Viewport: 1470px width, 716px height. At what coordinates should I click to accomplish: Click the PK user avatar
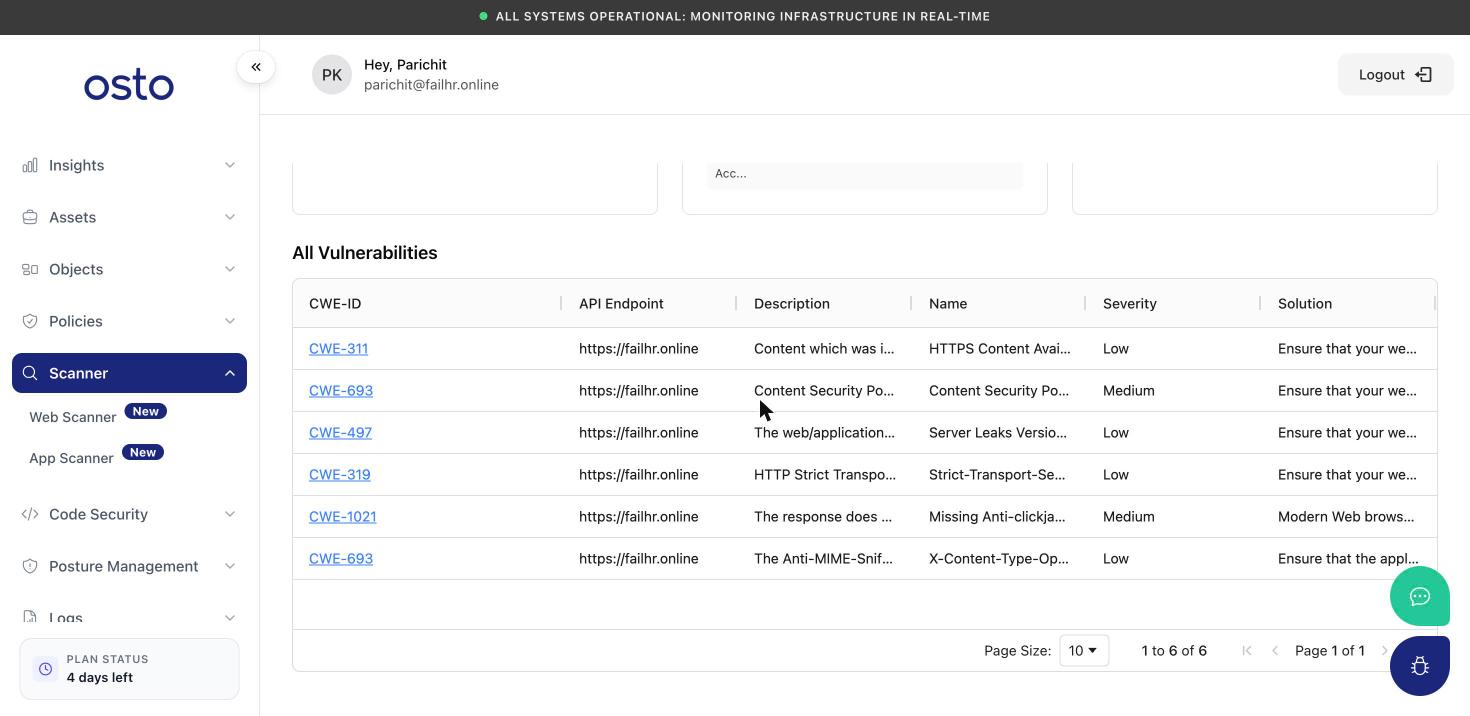(x=332, y=75)
